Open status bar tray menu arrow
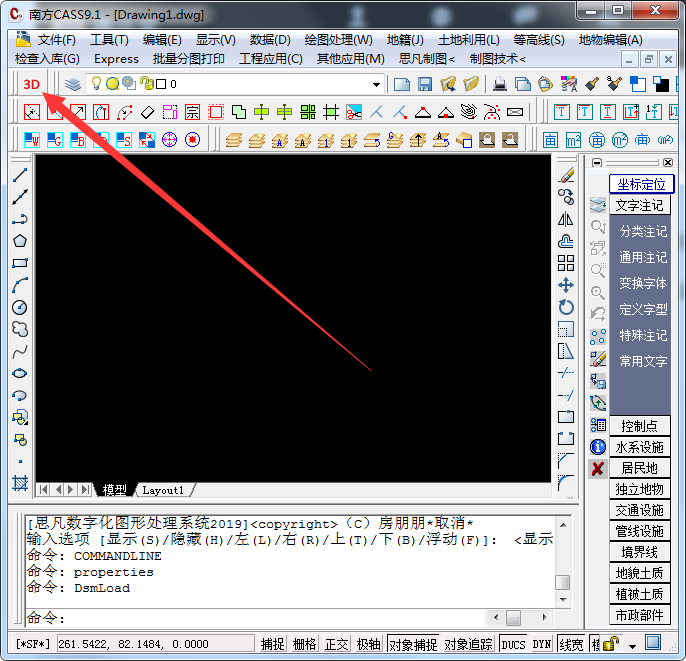Screen dimensions: 686x661 pyautogui.click(x=632, y=646)
